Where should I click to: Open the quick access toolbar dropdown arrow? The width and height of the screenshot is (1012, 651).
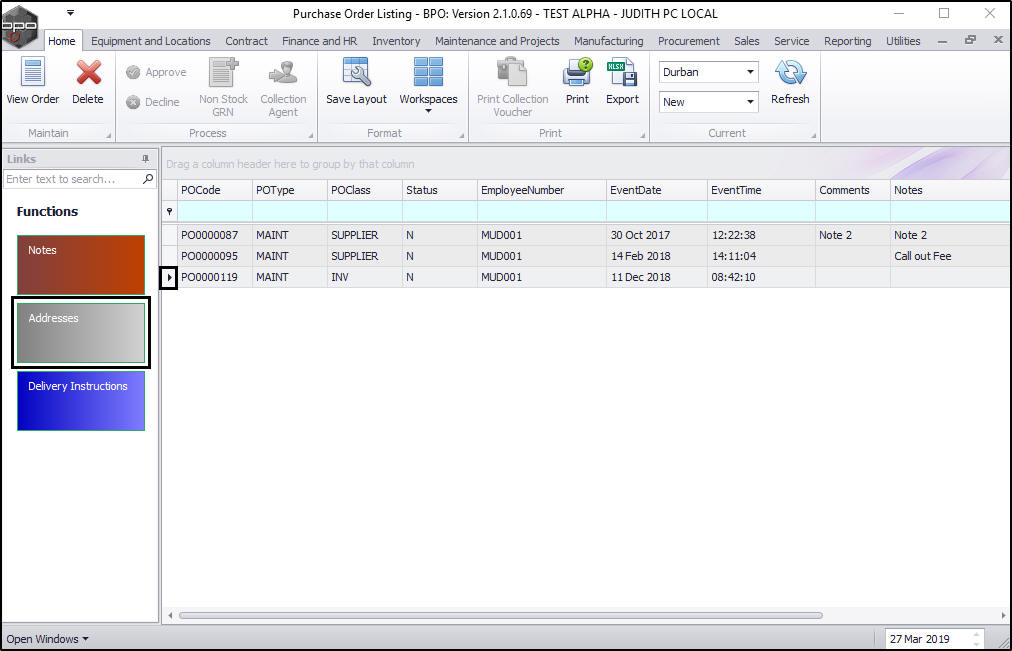pos(70,13)
